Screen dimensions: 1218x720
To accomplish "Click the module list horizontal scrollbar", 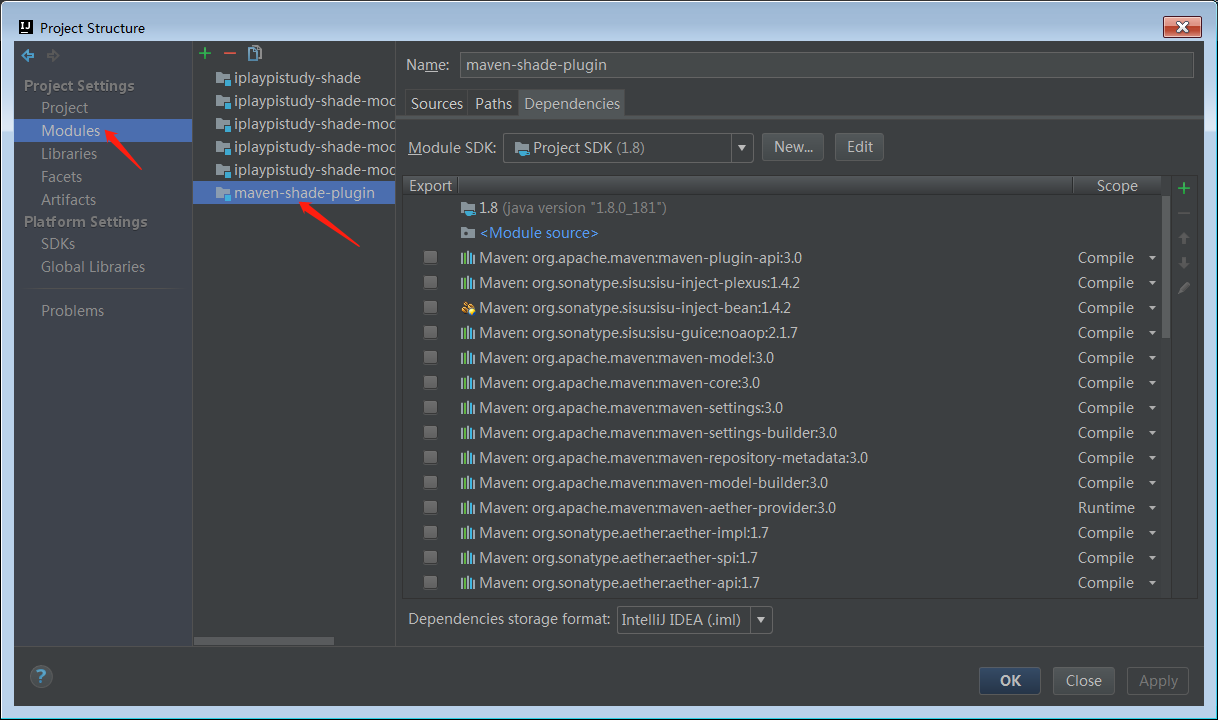I will point(264,640).
